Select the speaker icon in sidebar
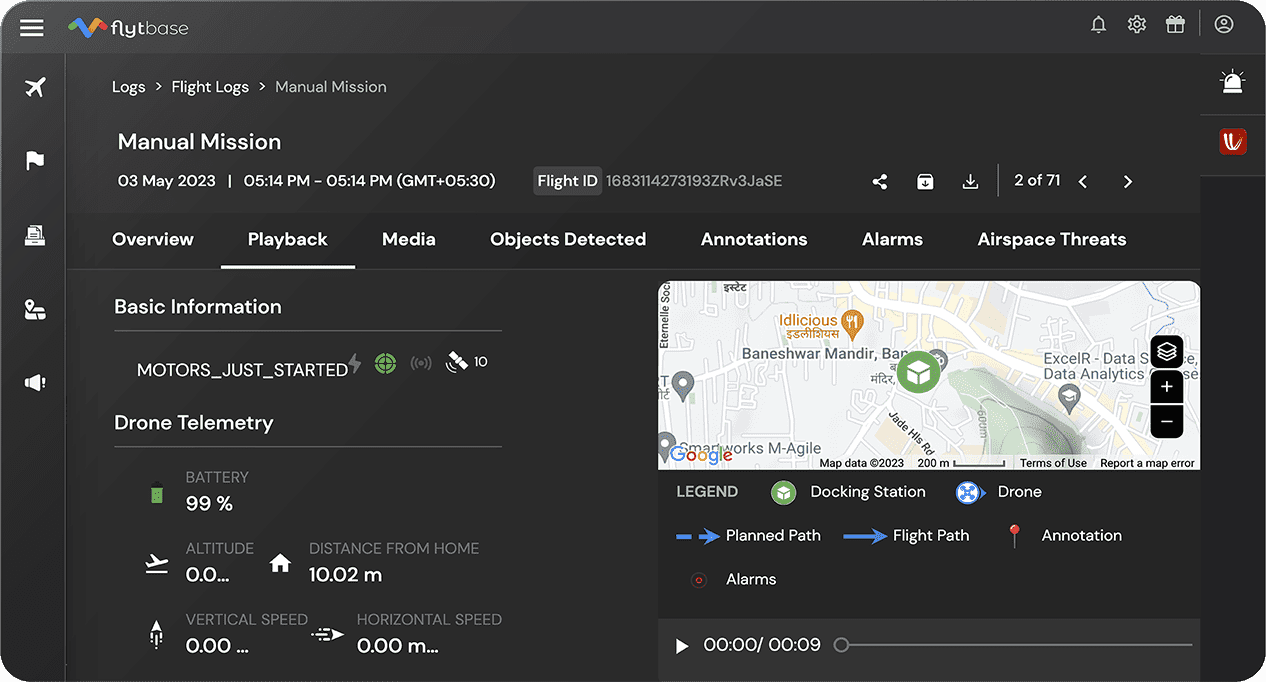The height and width of the screenshot is (682, 1266). [x=34, y=383]
